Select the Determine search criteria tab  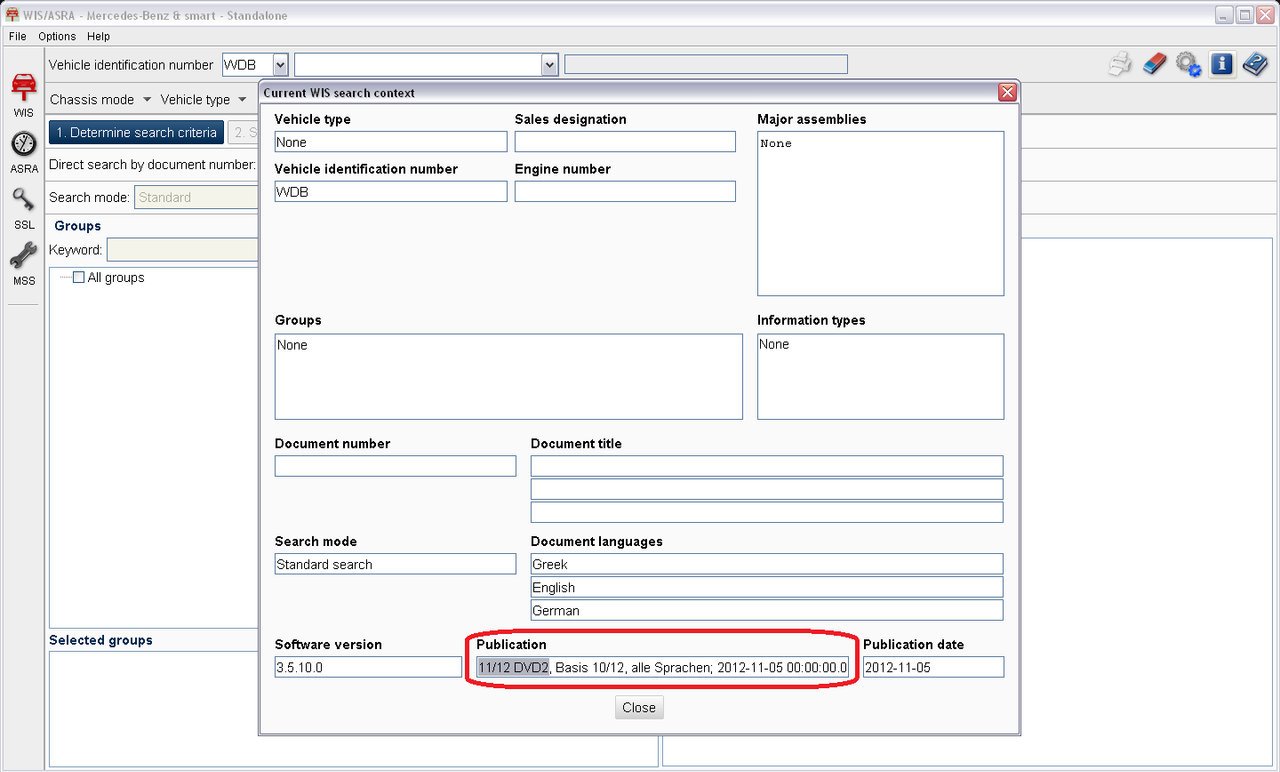point(136,132)
